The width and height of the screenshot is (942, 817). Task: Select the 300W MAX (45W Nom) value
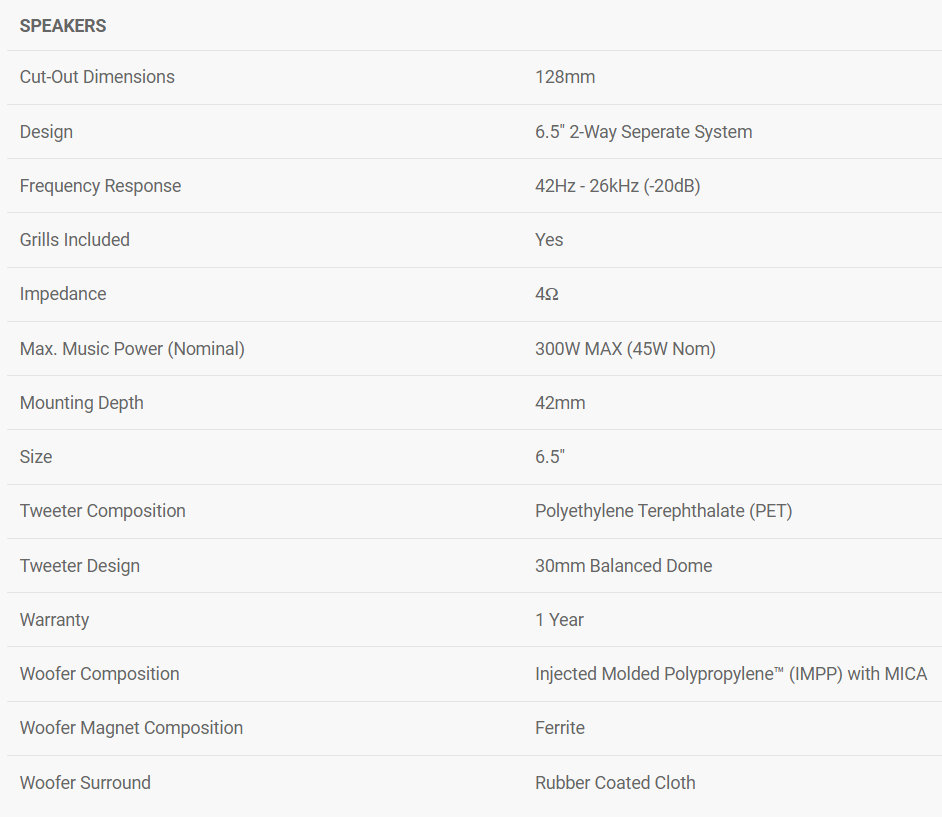point(625,349)
